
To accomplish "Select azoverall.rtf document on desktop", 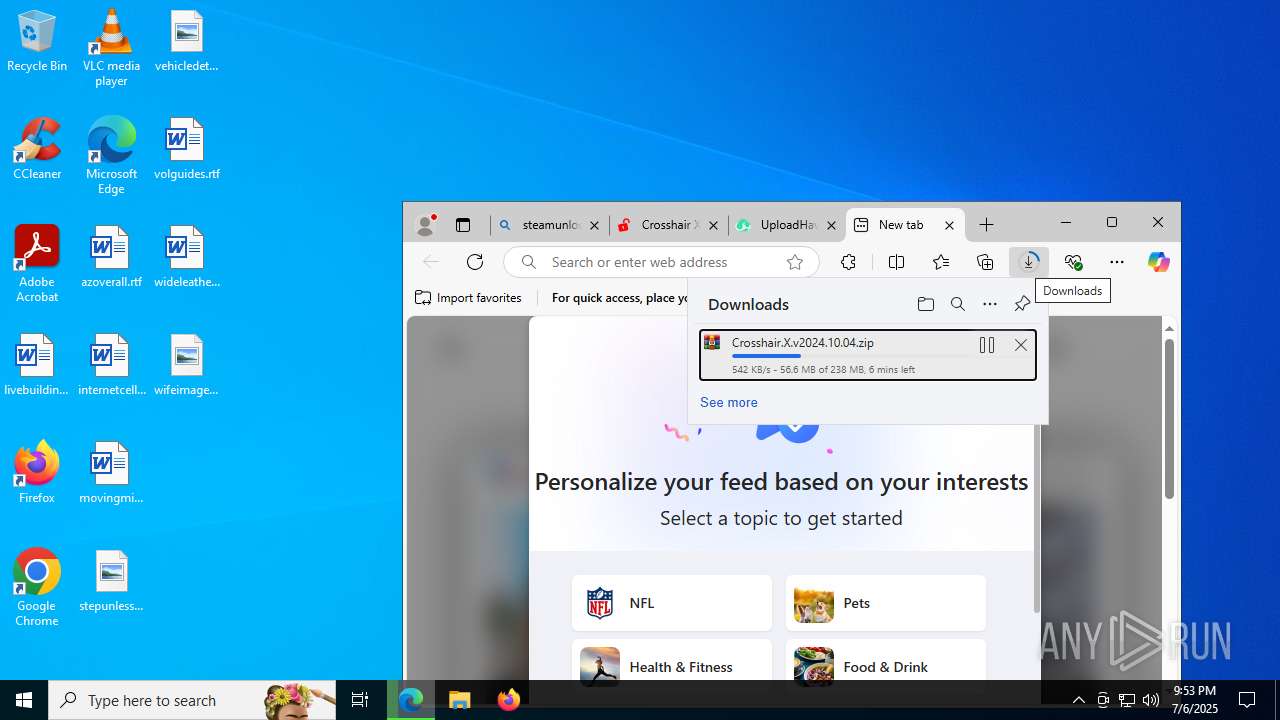I will click(111, 258).
